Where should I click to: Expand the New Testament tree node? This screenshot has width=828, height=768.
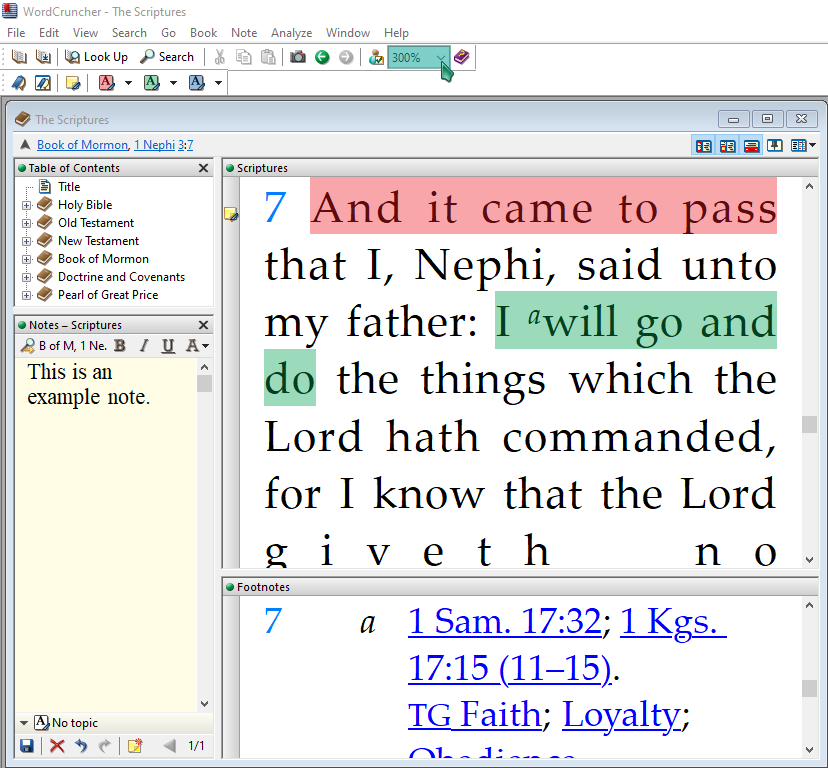coord(26,241)
